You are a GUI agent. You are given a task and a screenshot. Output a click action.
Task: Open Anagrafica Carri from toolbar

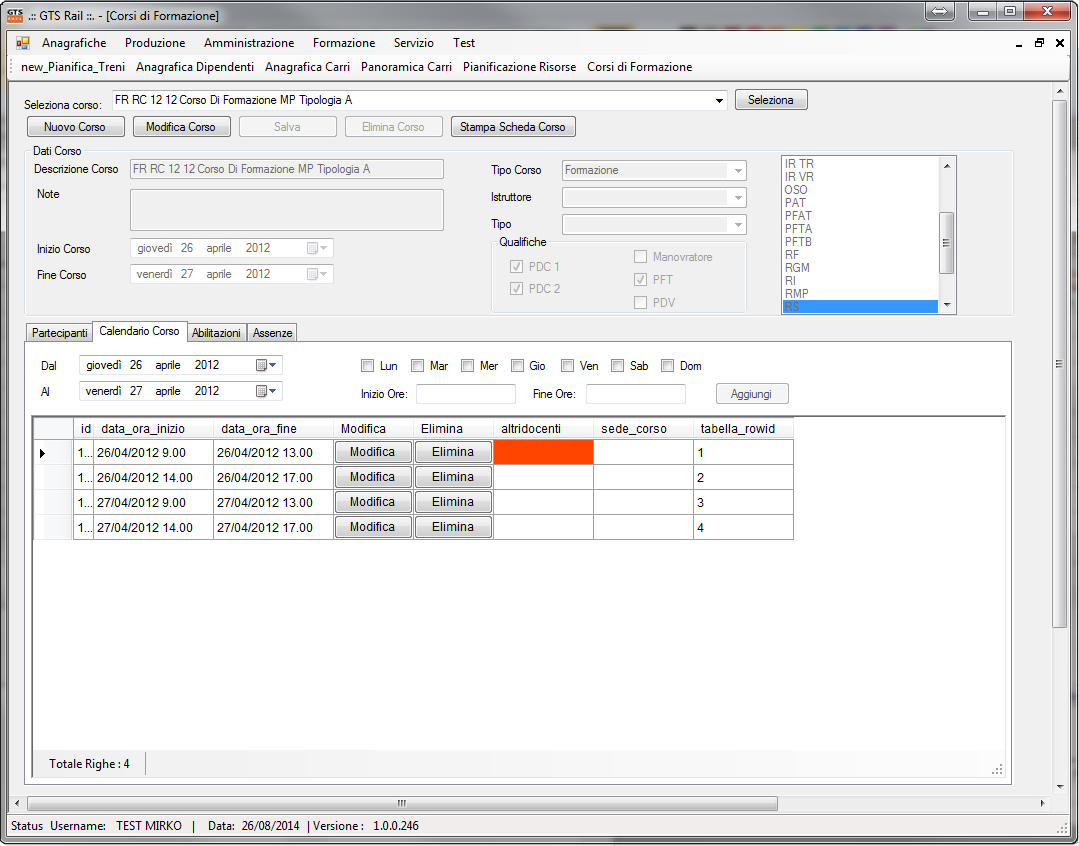(307, 67)
